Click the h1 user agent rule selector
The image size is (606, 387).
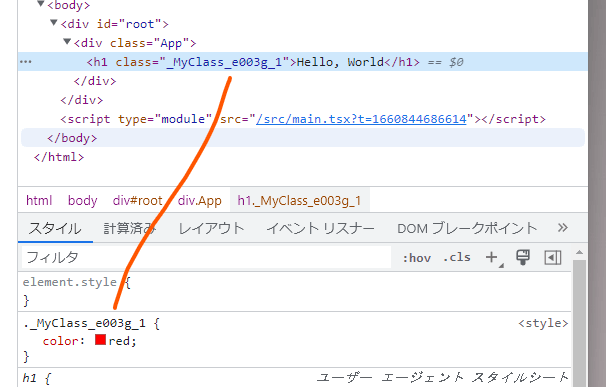29,377
